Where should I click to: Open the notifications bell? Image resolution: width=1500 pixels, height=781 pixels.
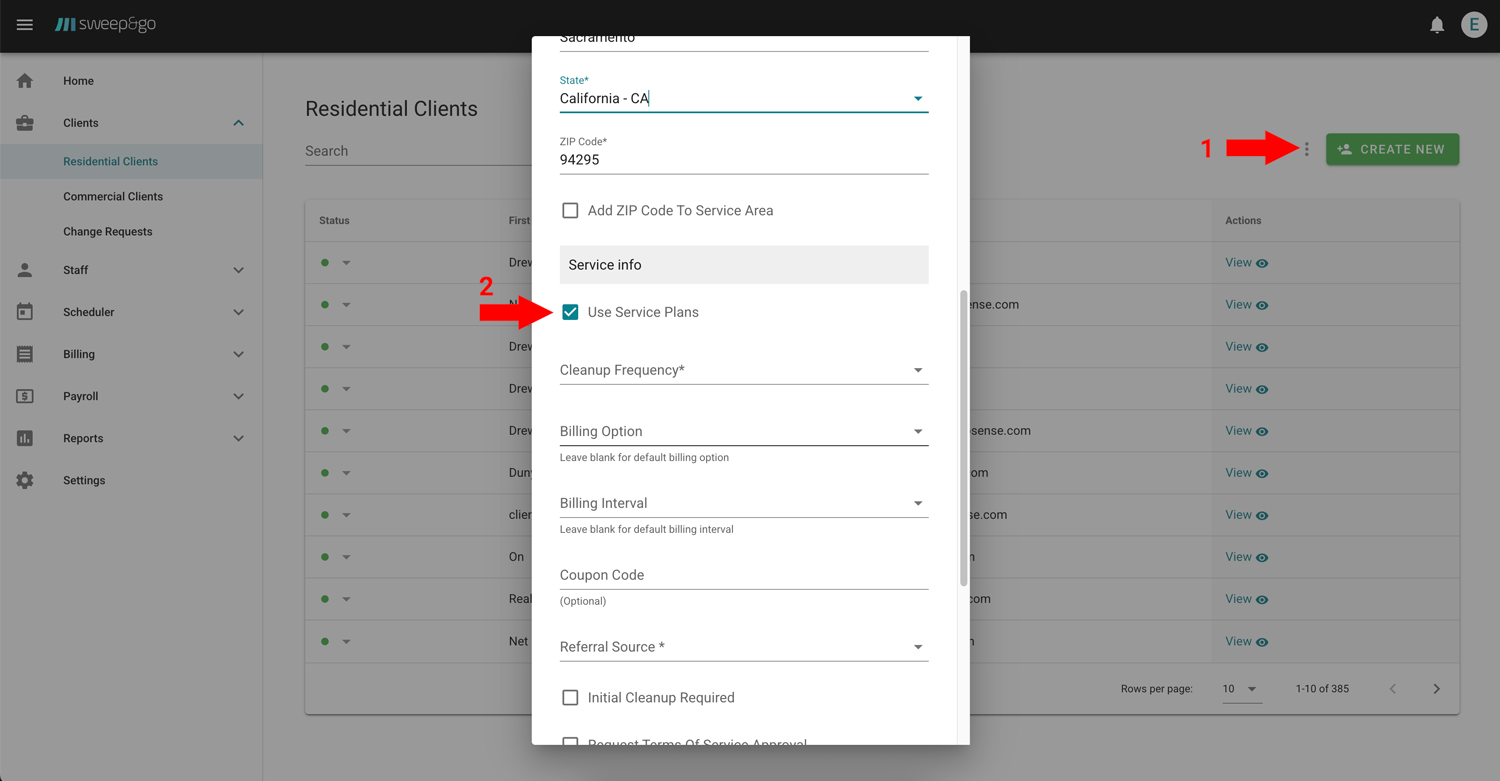click(x=1437, y=24)
